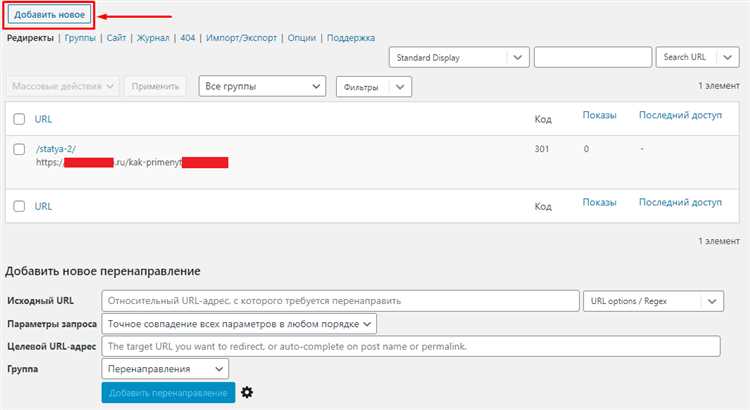
Task: Go to the 404 tab
Action: pyautogui.click(x=188, y=38)
